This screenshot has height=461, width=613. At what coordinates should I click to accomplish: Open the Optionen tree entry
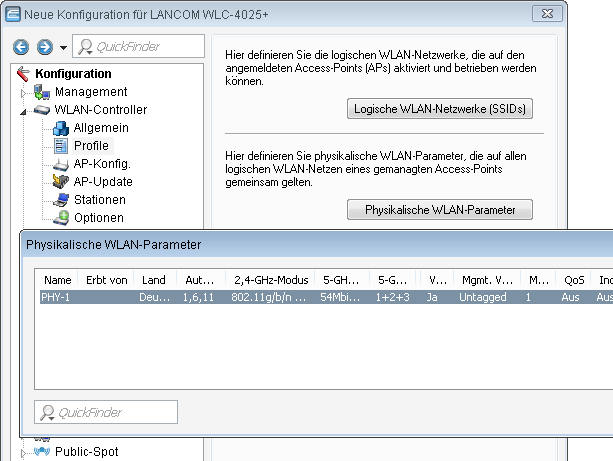(x=98, y=218)
